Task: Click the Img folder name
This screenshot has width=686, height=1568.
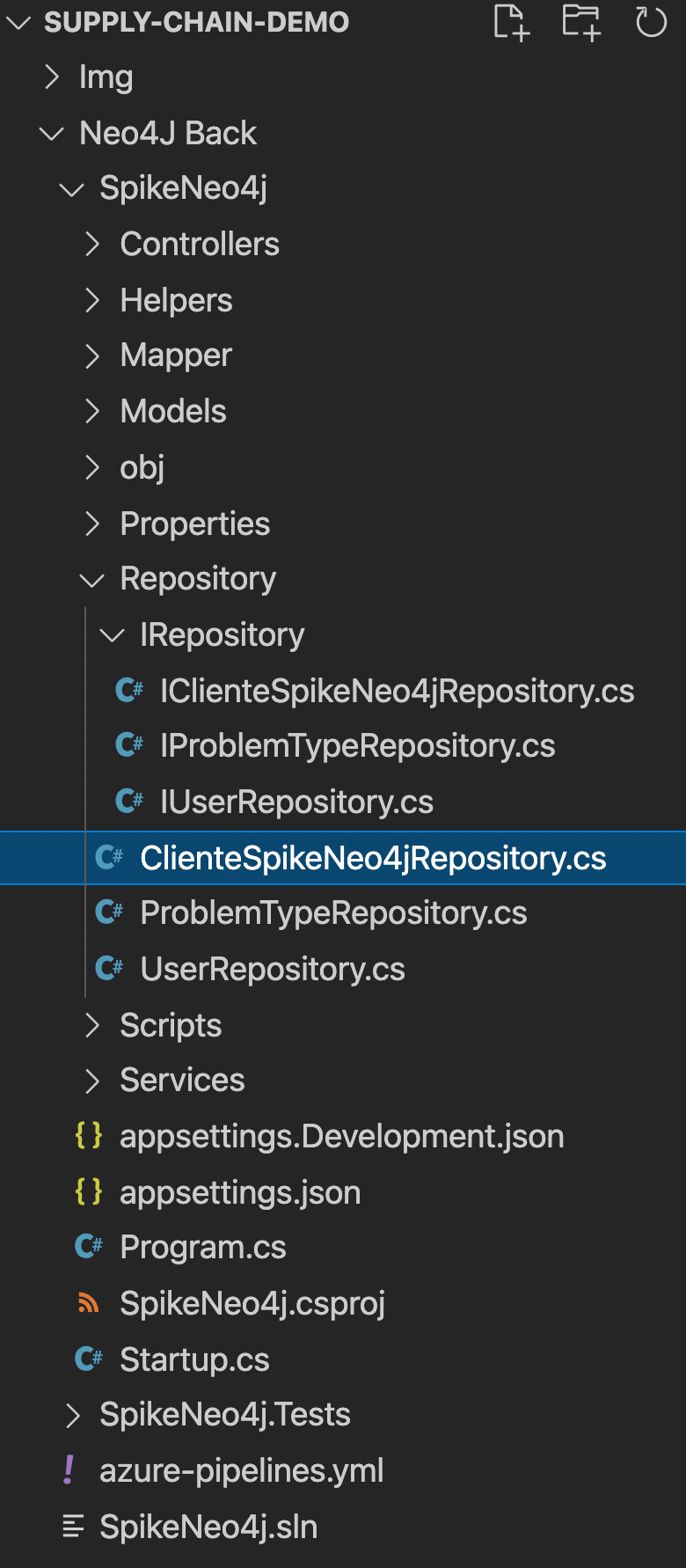Action: point(106,78)
